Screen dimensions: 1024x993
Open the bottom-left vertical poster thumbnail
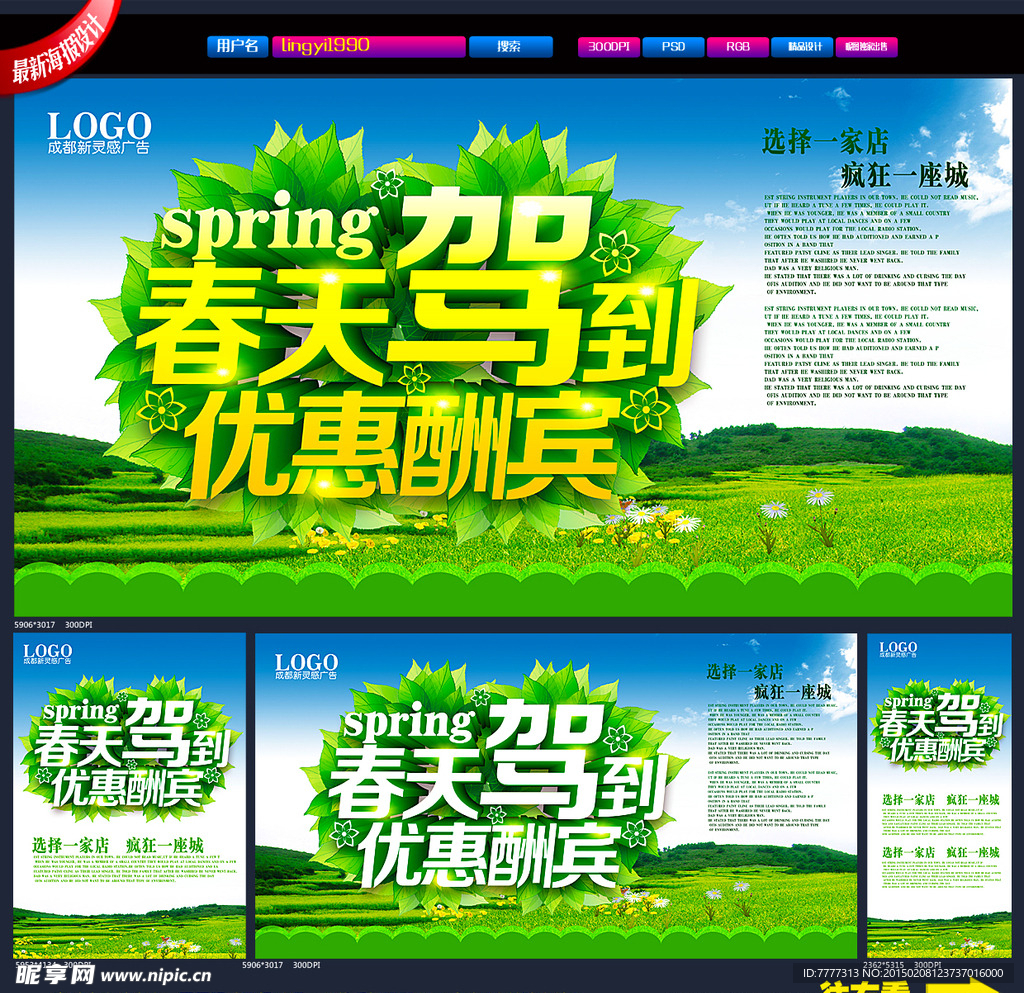[x=129, y=795]
